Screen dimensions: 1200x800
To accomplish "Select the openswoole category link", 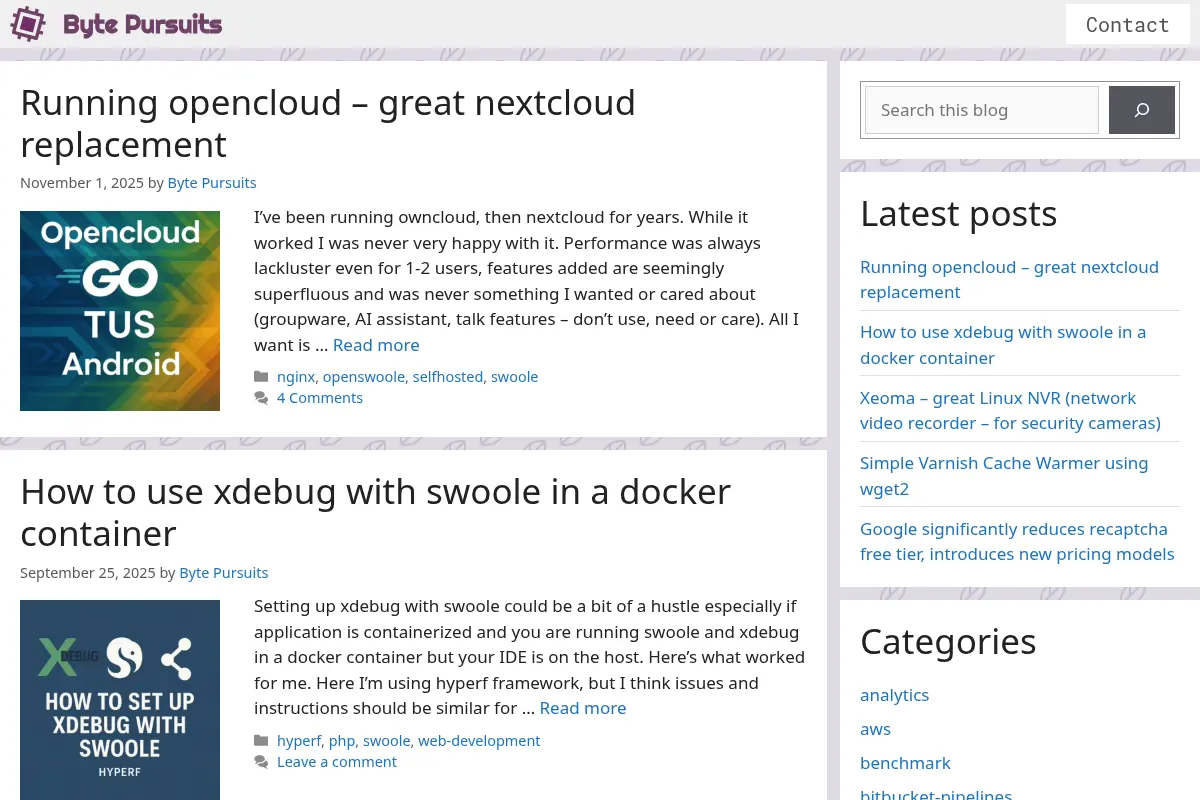I will tap(364, 377).
